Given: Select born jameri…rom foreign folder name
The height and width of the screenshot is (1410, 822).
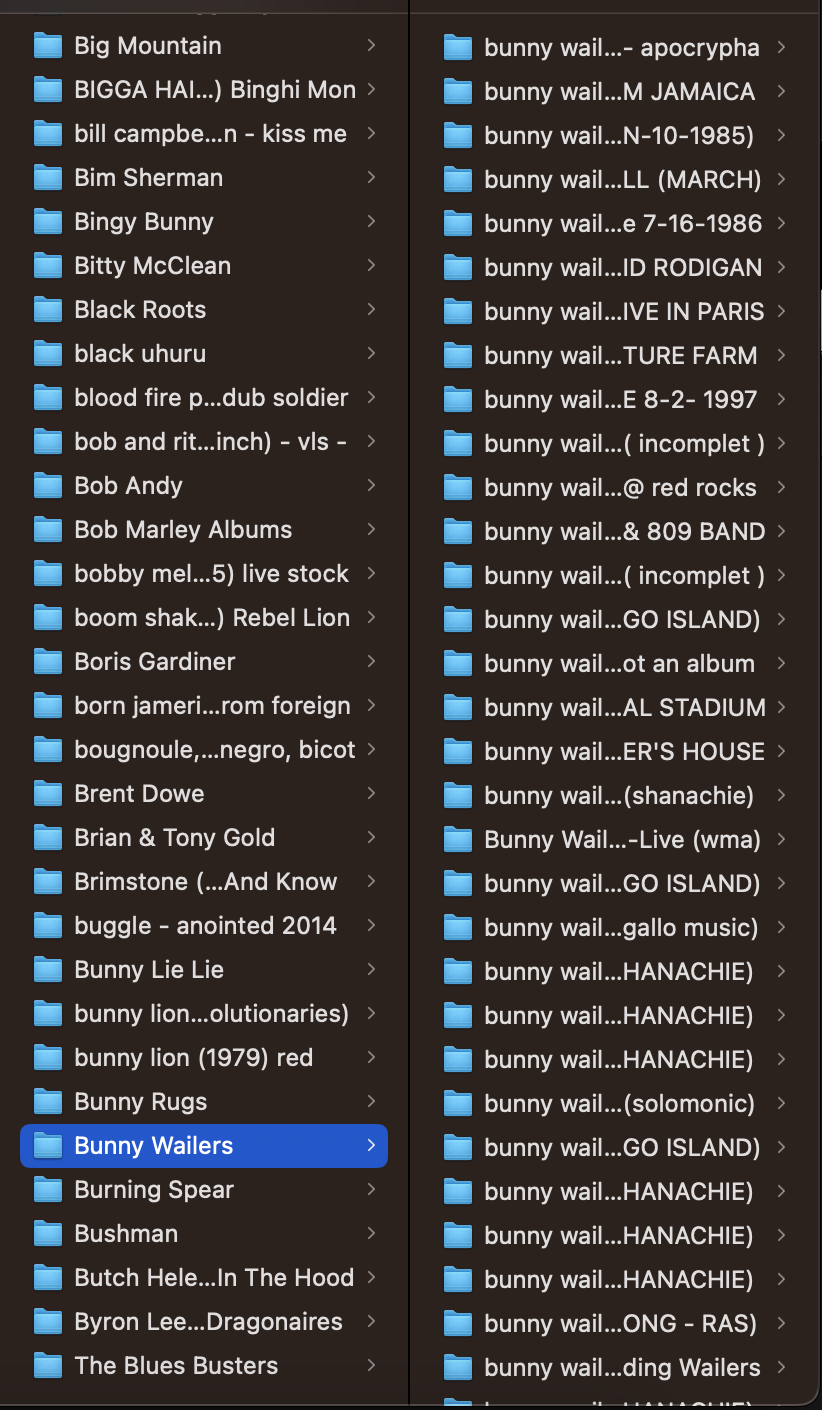Looking at the screenshot, I should tap(212, 706).
